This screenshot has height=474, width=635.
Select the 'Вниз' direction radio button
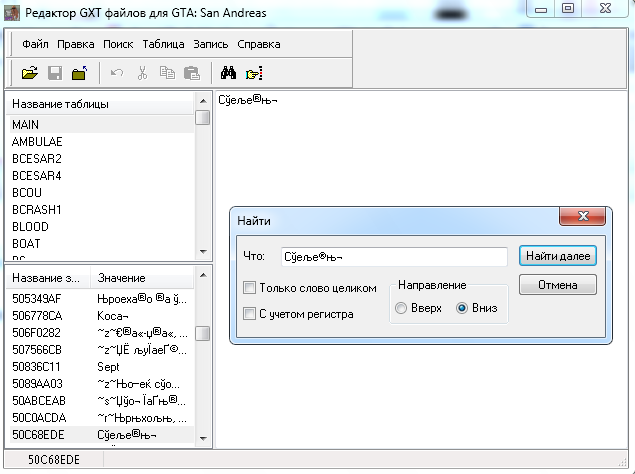(462, 308)
